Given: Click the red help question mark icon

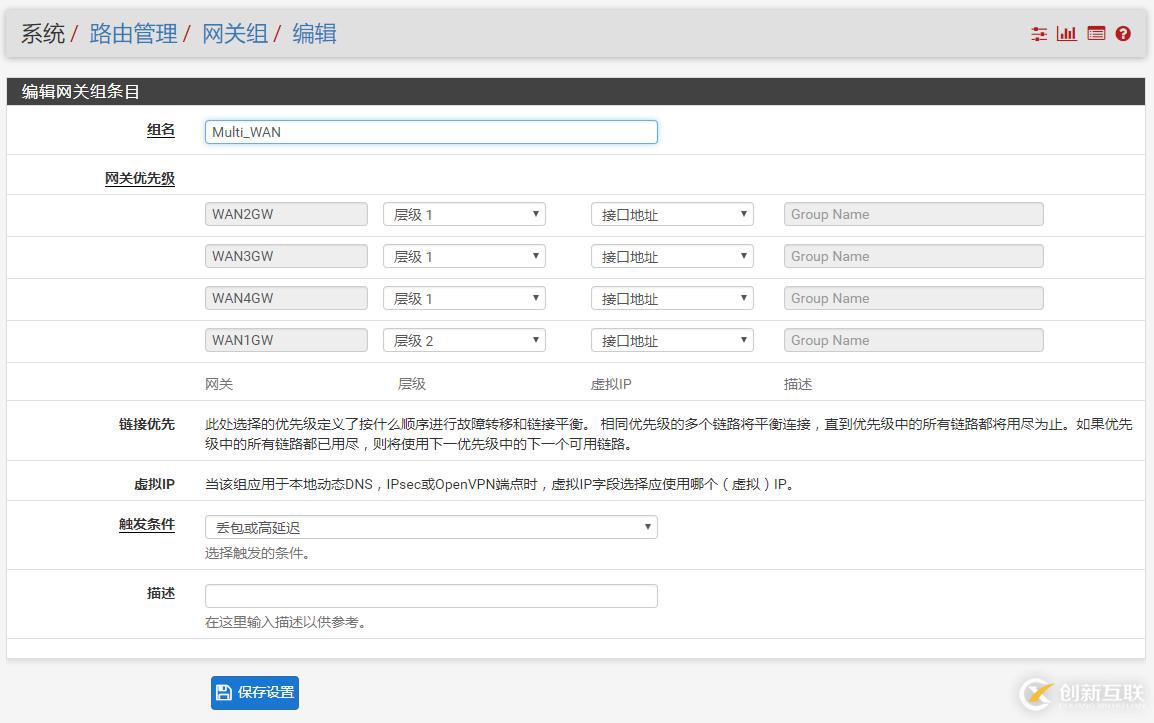Looking at the screenshot, I should [1122, 33].
